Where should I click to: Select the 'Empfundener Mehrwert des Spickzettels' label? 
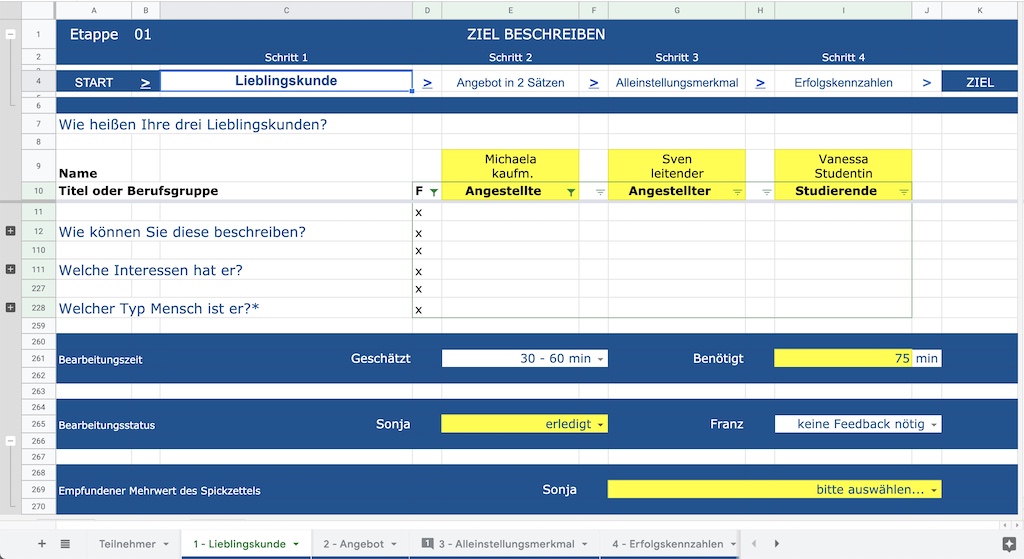[159, 490]
